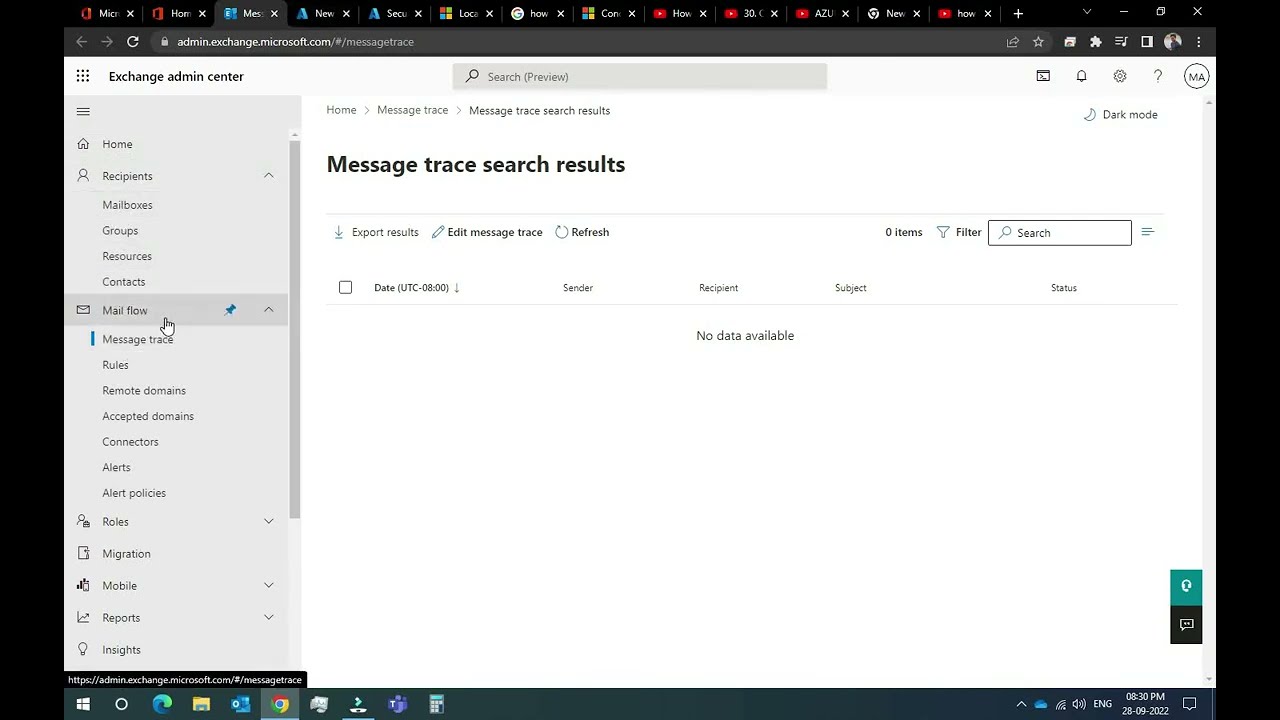Open the teal help headset widget
1280x720 pixels.
click(x=1186, y=586)
